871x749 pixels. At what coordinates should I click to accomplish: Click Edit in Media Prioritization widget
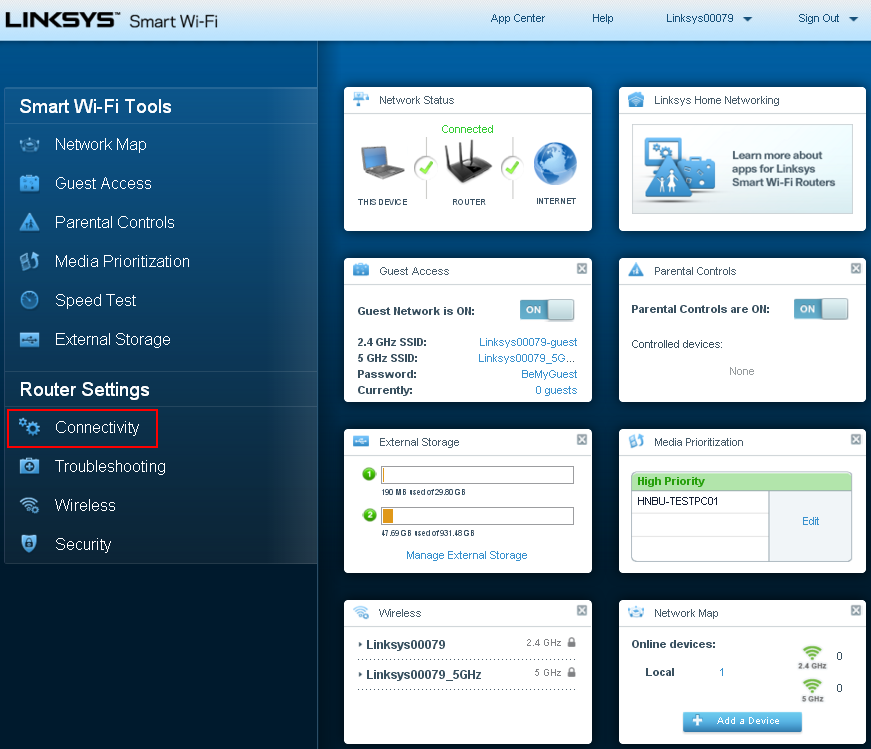pyautogui.click(x=810, y=521)
